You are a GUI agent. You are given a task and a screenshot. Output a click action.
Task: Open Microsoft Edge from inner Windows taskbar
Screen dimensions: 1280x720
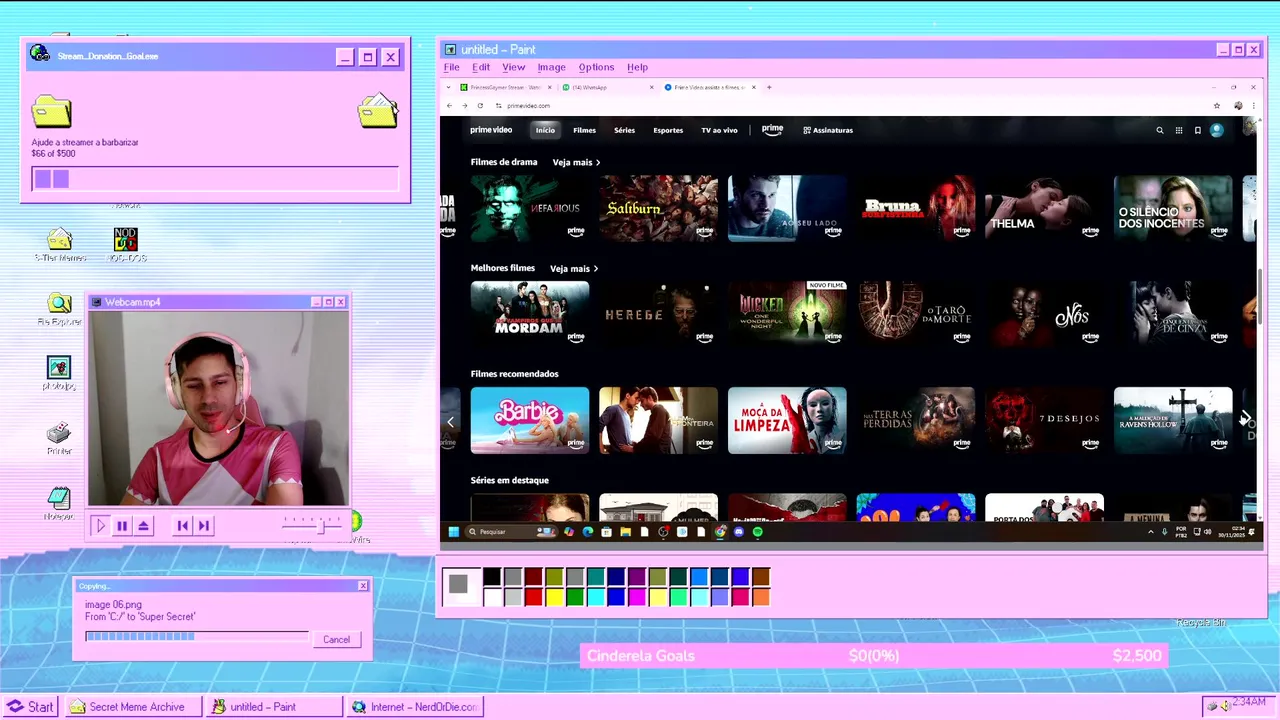588,532
